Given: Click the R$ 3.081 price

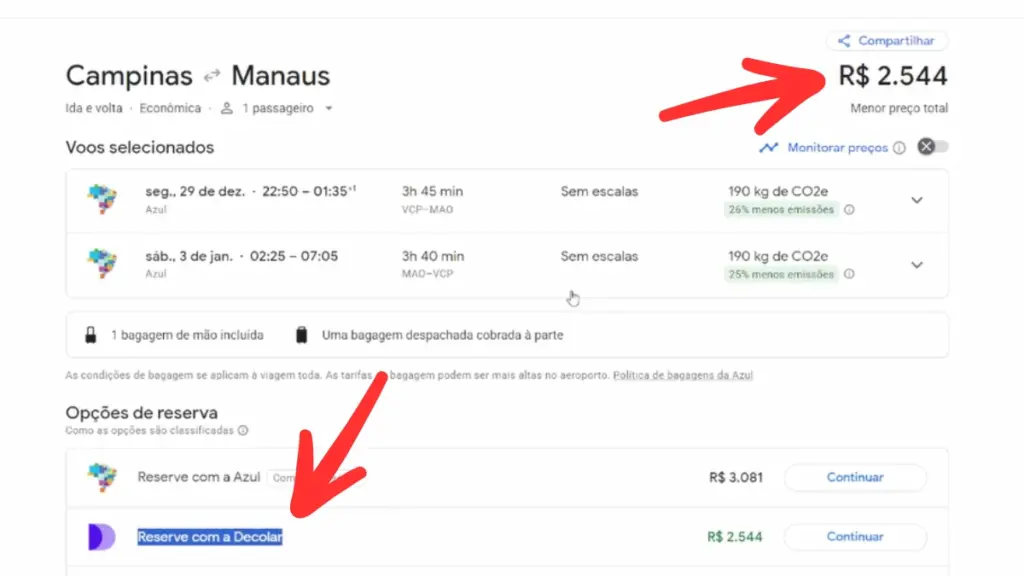Looking at the screenshot, I should point(736,477).
